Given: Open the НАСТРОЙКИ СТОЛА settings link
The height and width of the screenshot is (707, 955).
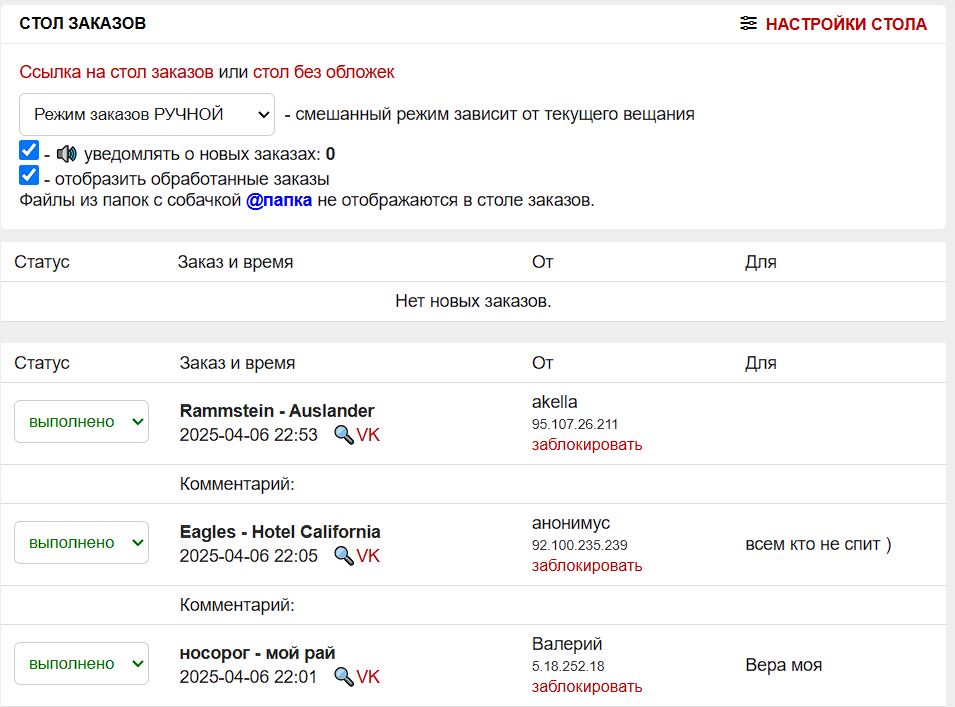Looking at the screenshot, I should tap(846, 24).
